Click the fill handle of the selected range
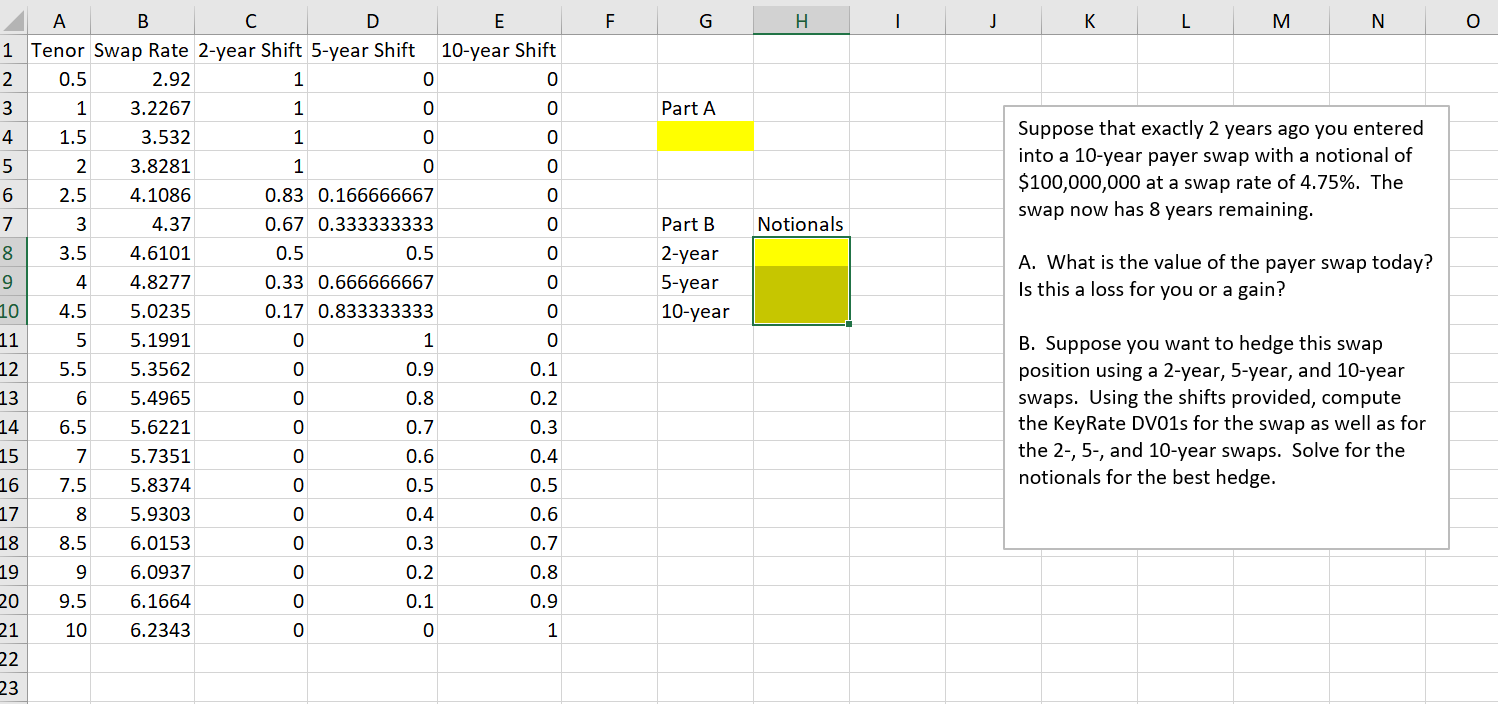Image resolution: width=1498 pixels, height=704 pixels. 848,325
